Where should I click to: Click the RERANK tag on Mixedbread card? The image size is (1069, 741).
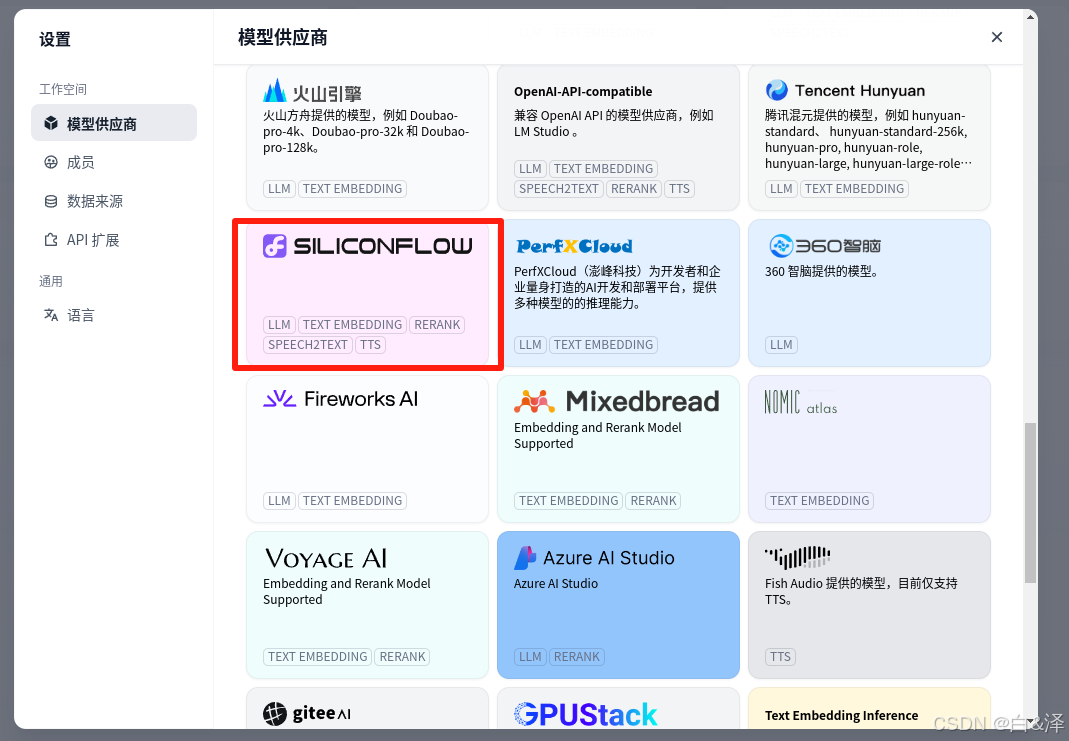653,501
